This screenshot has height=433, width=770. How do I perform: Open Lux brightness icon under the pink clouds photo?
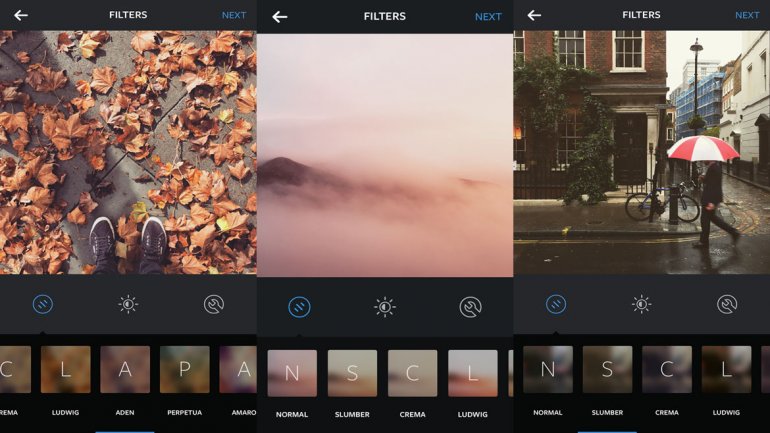385,307
